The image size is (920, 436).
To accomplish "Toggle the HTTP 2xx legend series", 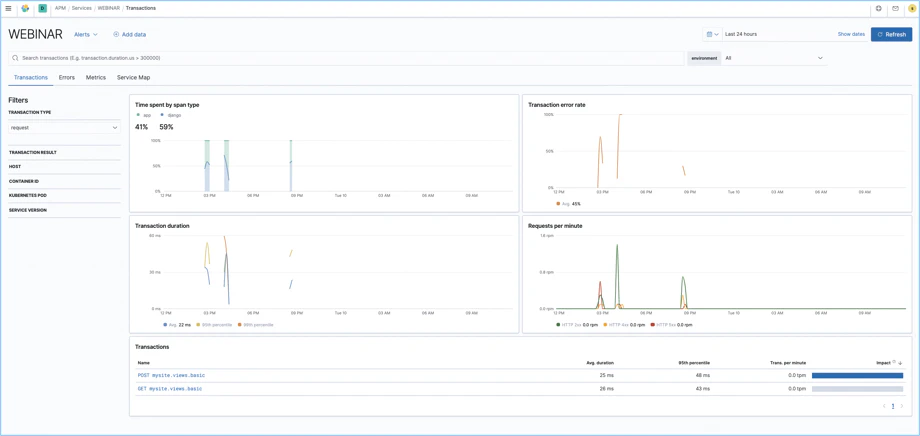I will click(578, 325).
